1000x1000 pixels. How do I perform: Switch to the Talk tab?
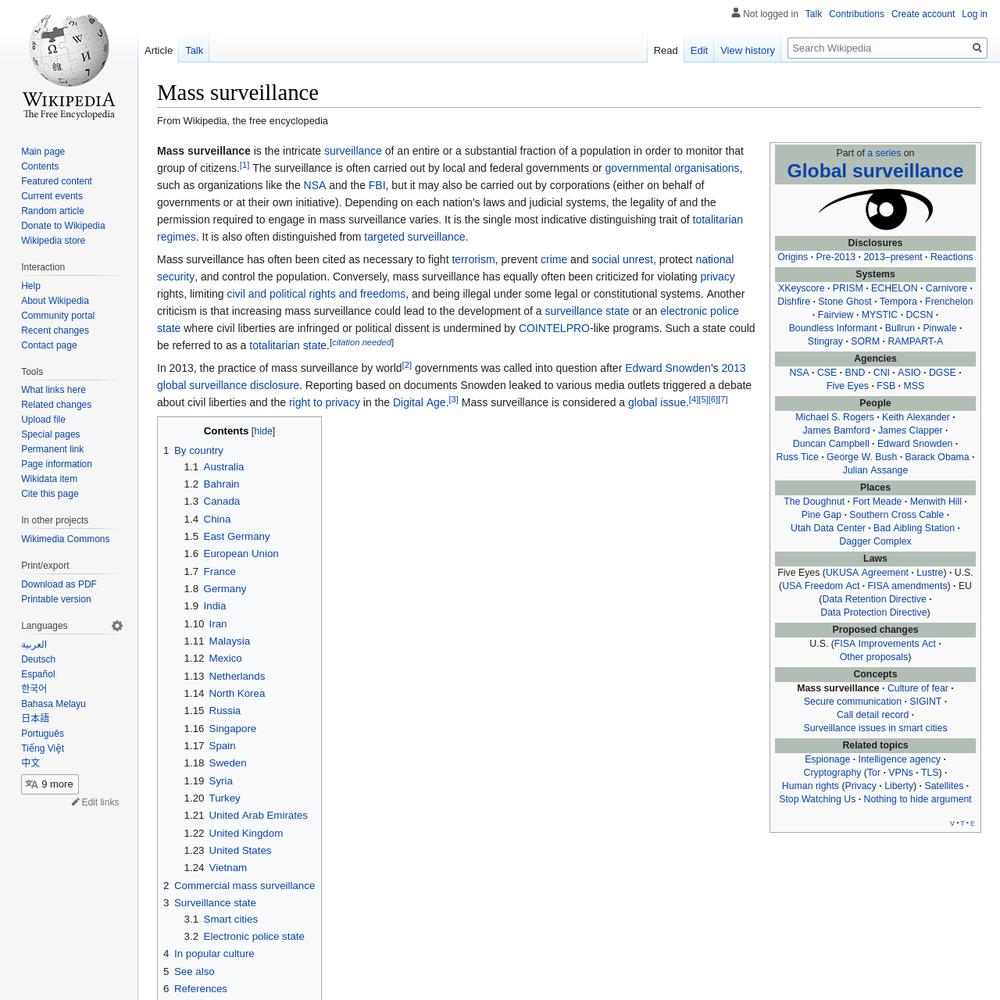coord(194,50)
